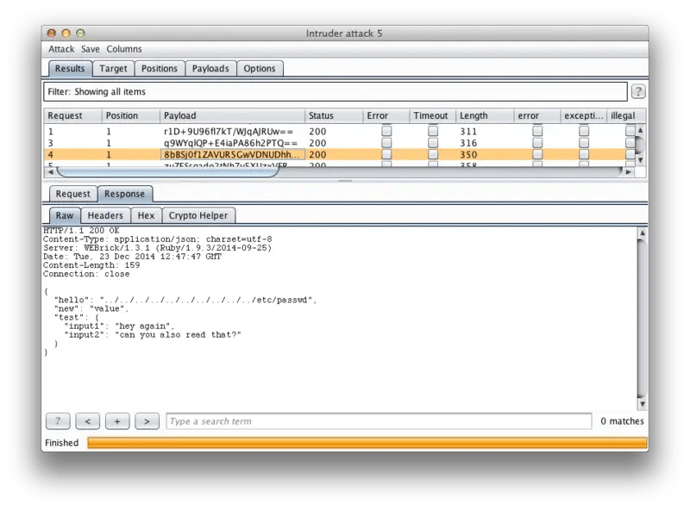The width and height of the screenshot is (690, 509).
Task: Switch to the Crypto Helper tab
Action: 197,215
